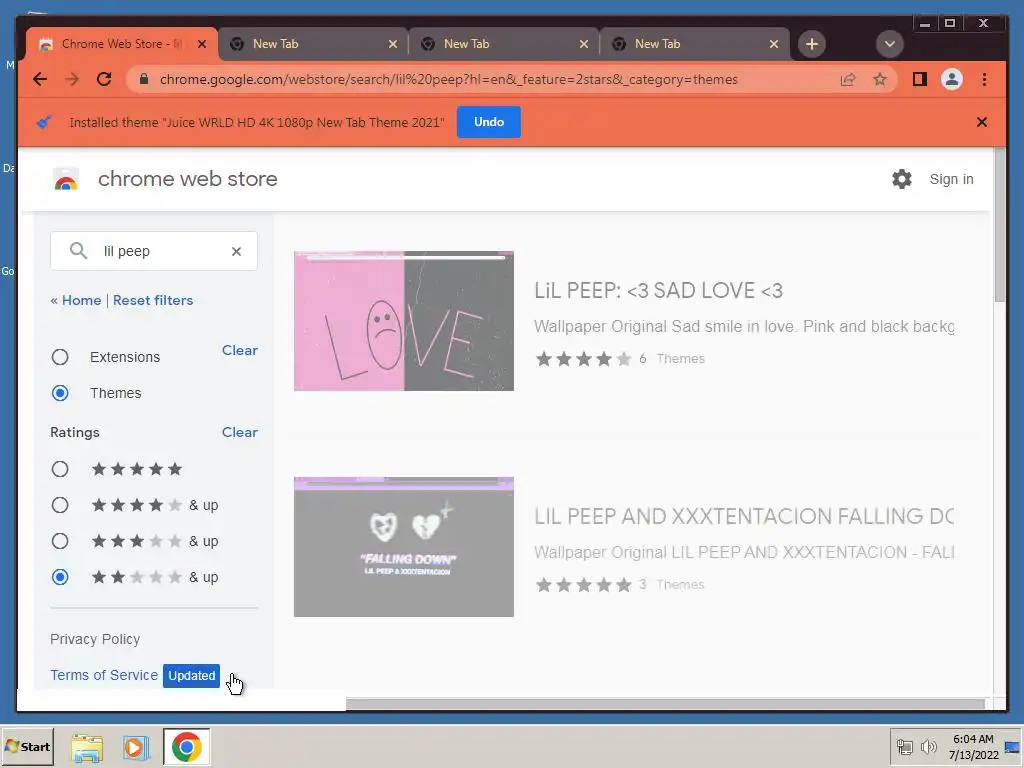Image resolution: width=1024 pixels, height=768 pixels.
Task: Open the FALLING DOWN theme thumbnail
Action: click(404, 547)
